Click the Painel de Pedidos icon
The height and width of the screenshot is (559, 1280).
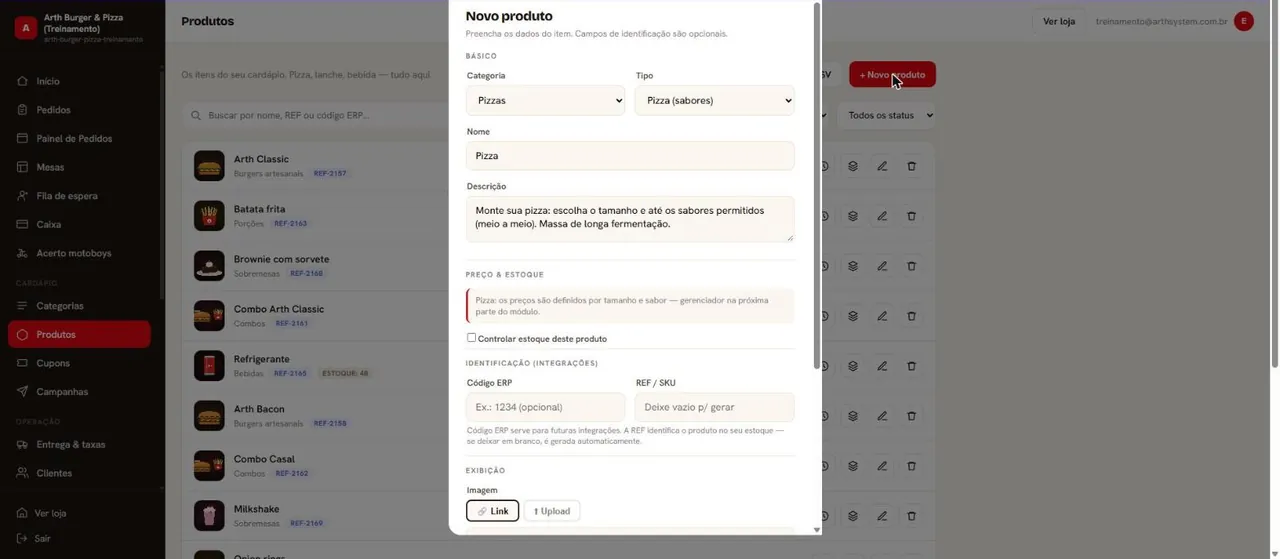(x=22, y=138)
